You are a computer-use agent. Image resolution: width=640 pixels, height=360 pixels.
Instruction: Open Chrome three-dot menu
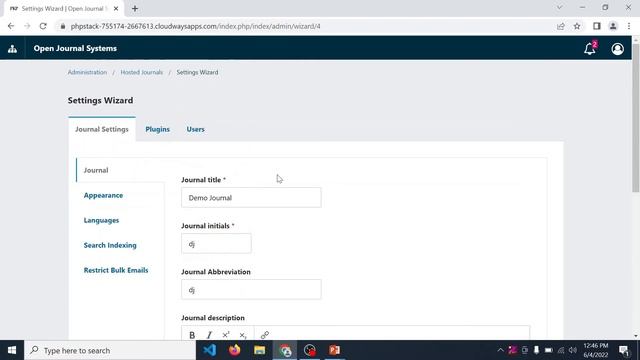pyautogui.click(x=629, y=26)
